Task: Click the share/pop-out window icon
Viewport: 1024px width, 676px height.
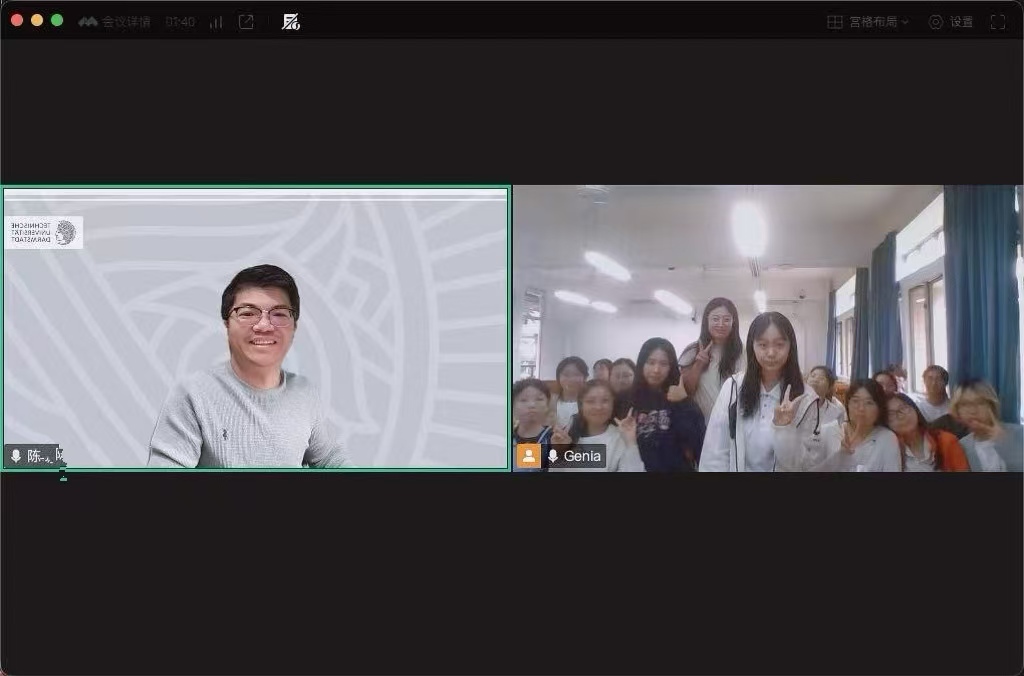Action: click(246, 21)
